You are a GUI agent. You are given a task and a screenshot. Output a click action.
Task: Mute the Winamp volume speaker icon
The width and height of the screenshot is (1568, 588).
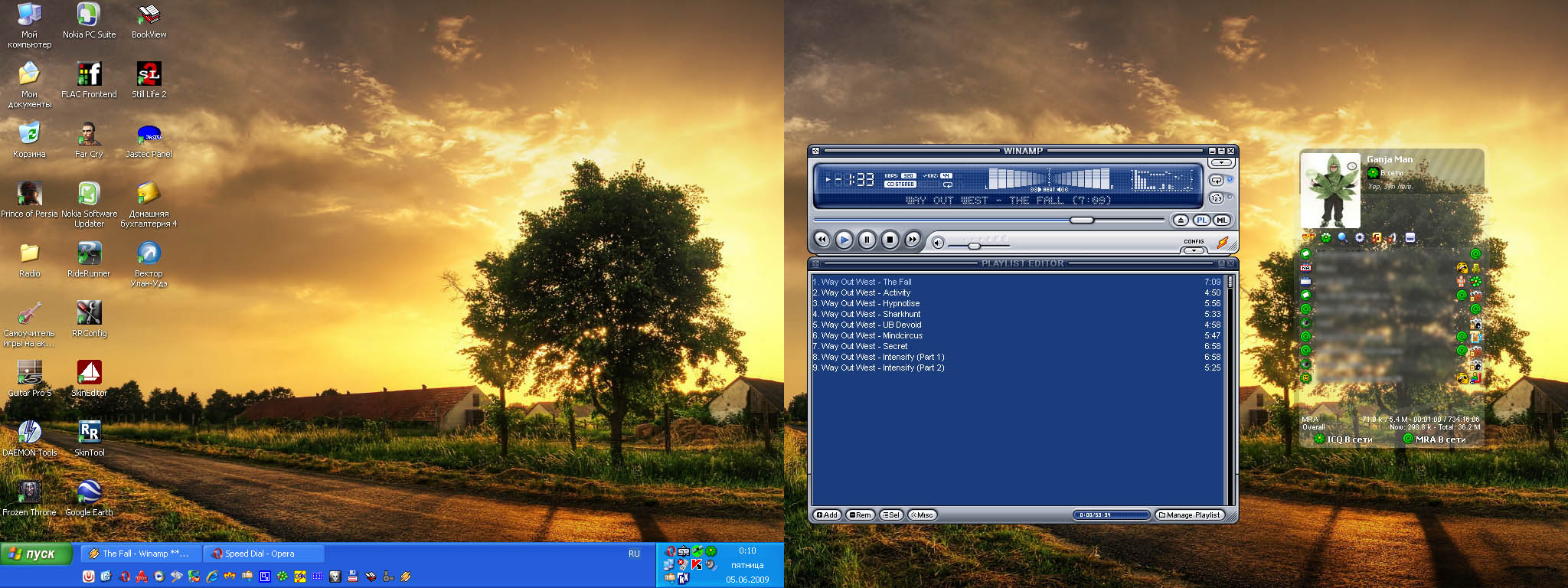point(938,243)
